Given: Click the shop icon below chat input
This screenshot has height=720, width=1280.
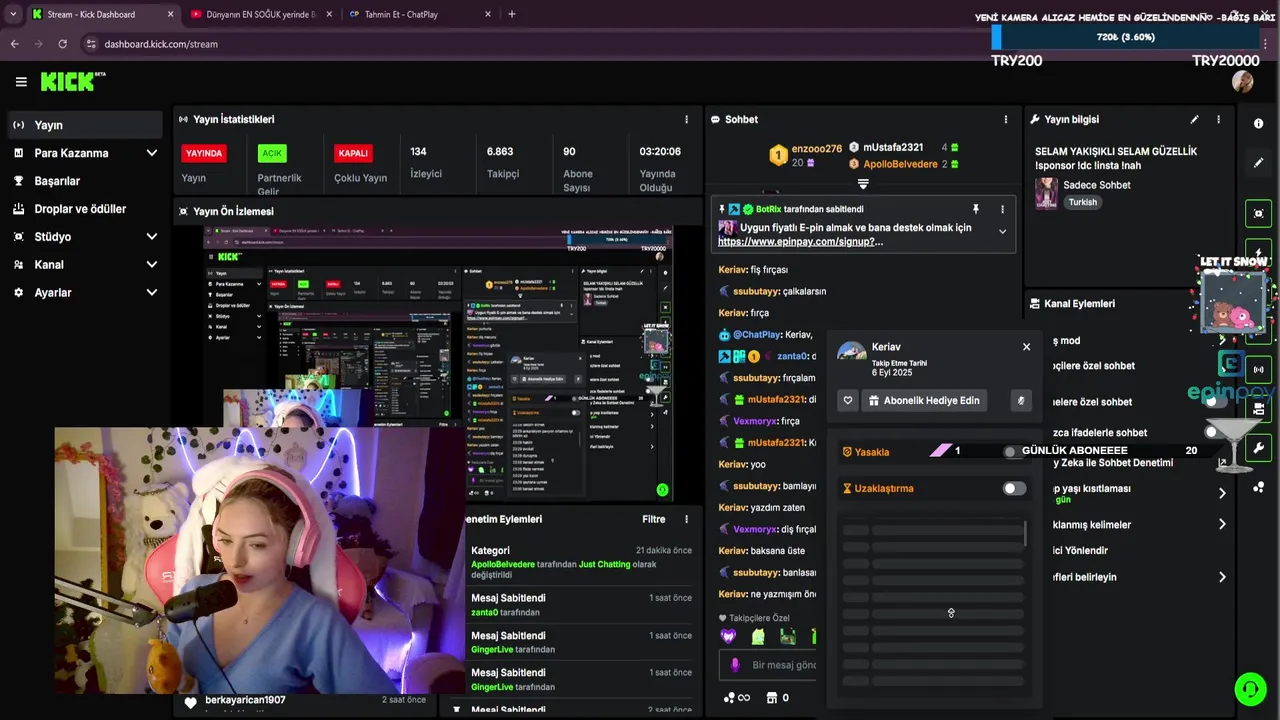Looking at the screenshot, I should tap(771, 698).
